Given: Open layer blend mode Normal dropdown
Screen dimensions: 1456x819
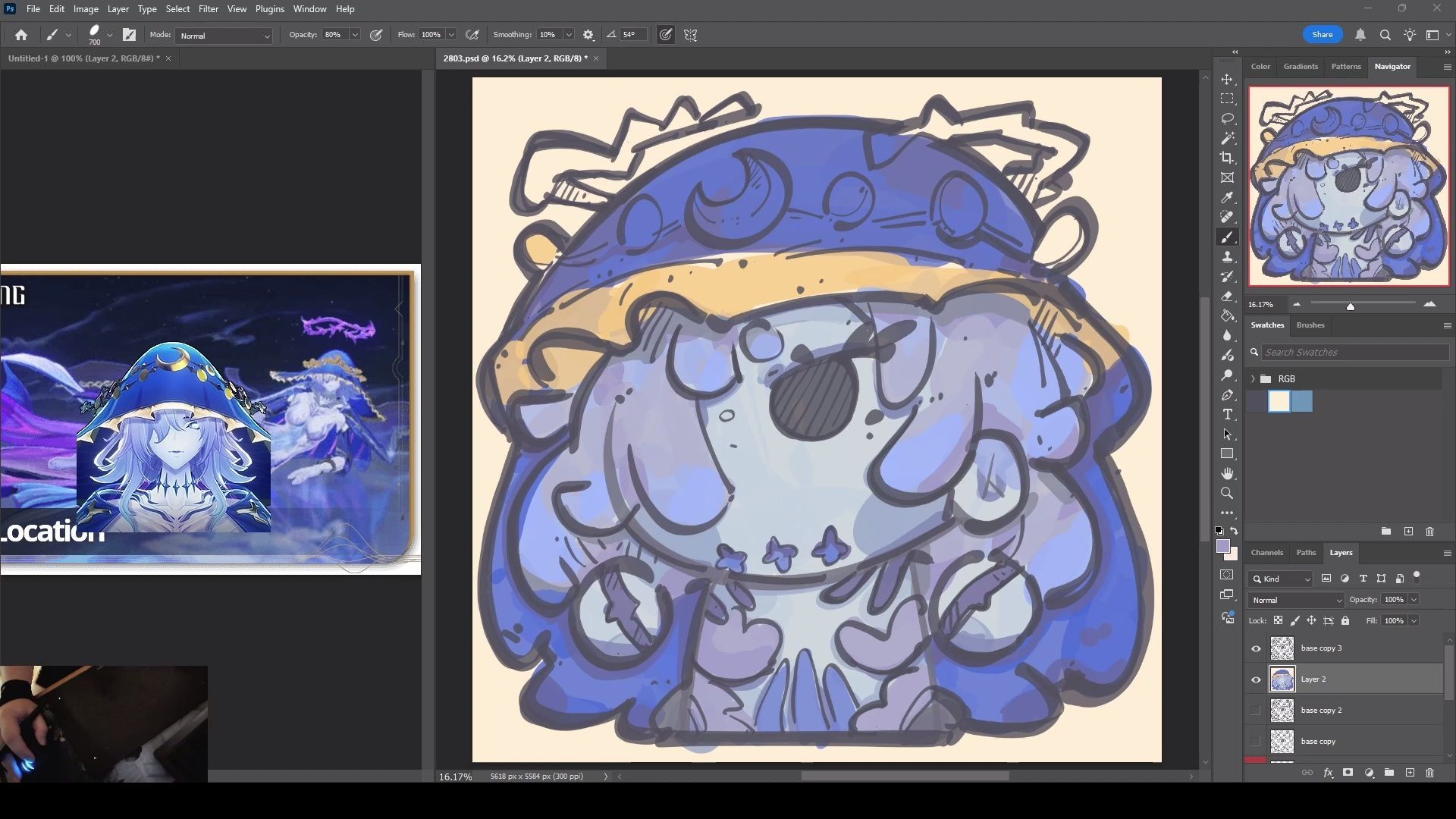Looking at the screenshot, I should pyautogui.click(x=1296, y=600).
